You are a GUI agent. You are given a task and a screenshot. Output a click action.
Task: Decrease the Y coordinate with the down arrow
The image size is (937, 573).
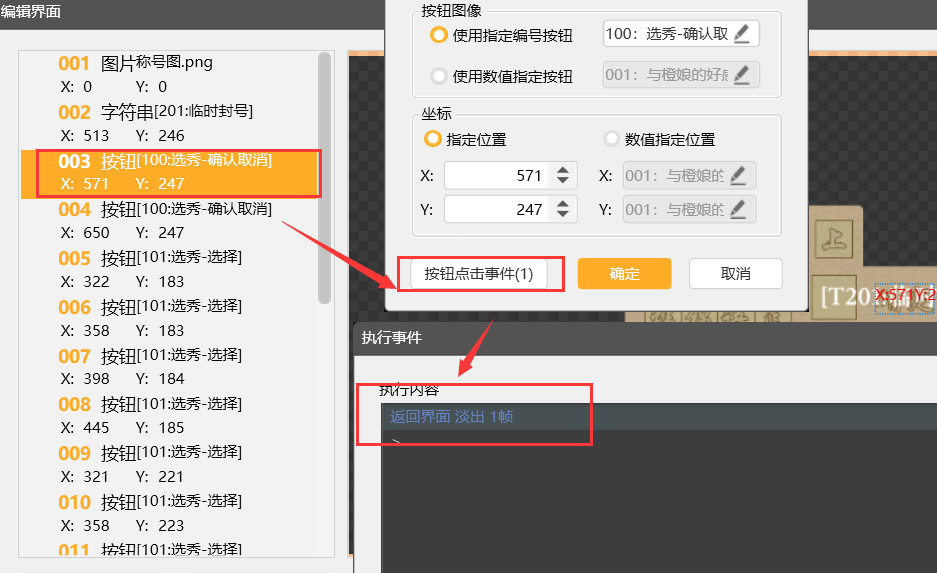pos(563,215)
